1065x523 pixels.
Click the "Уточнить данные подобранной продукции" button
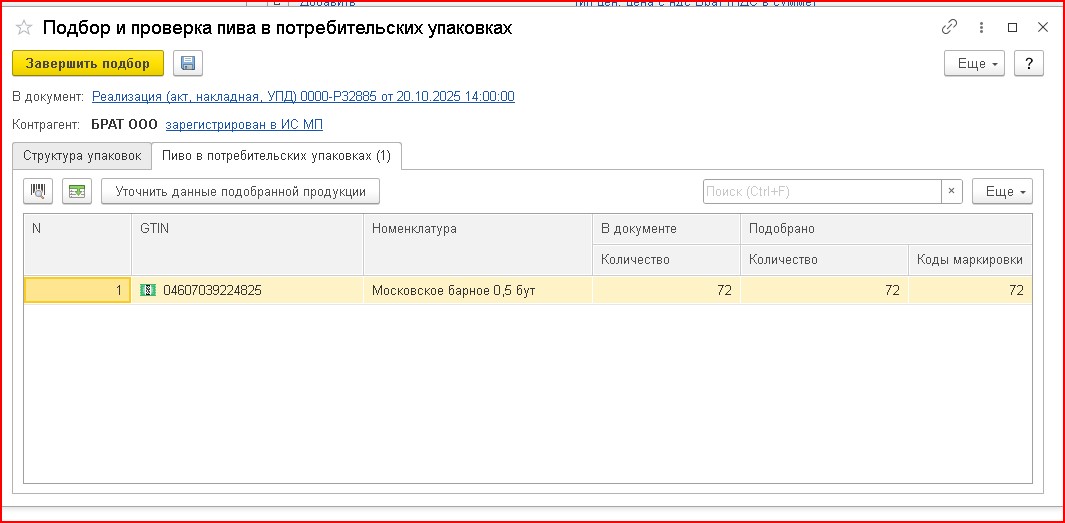click(240, 191)
